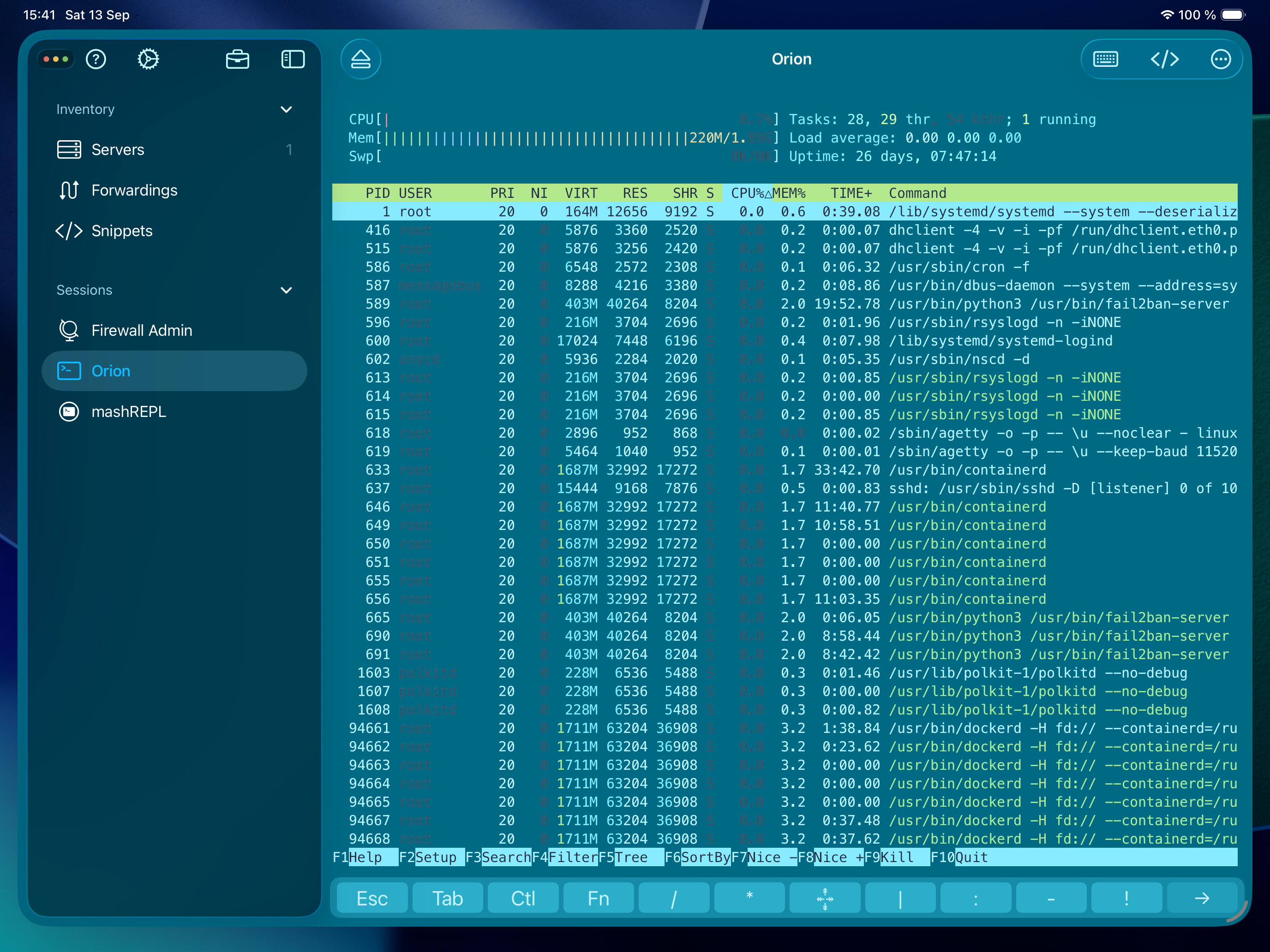Click the eject disconnect icon
1270x952 pixels.
(360, 59)
